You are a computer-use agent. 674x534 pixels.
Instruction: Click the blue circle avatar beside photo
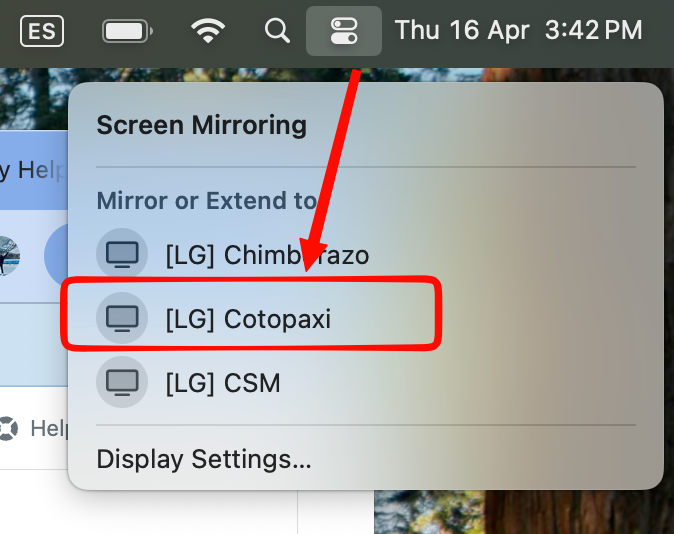56,255
